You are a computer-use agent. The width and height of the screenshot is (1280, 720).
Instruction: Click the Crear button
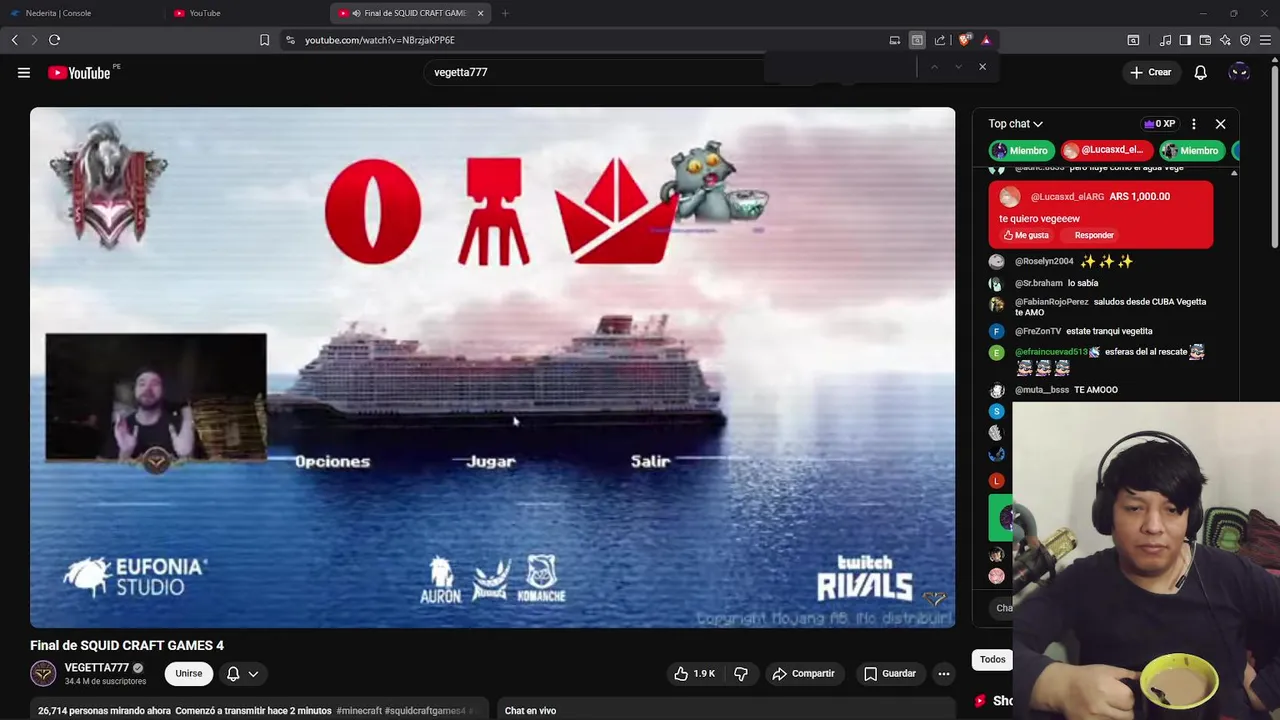1150,72
